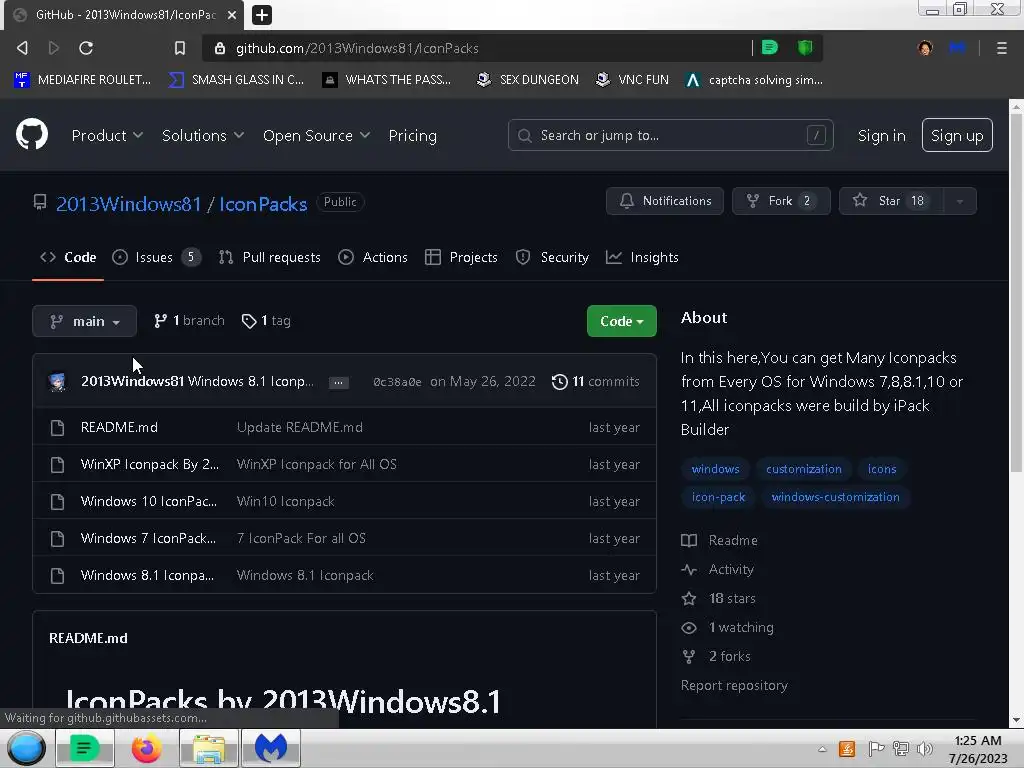Screen dimensions: 1024x768
Task: Click Report repository link
Action: point(734,685)
